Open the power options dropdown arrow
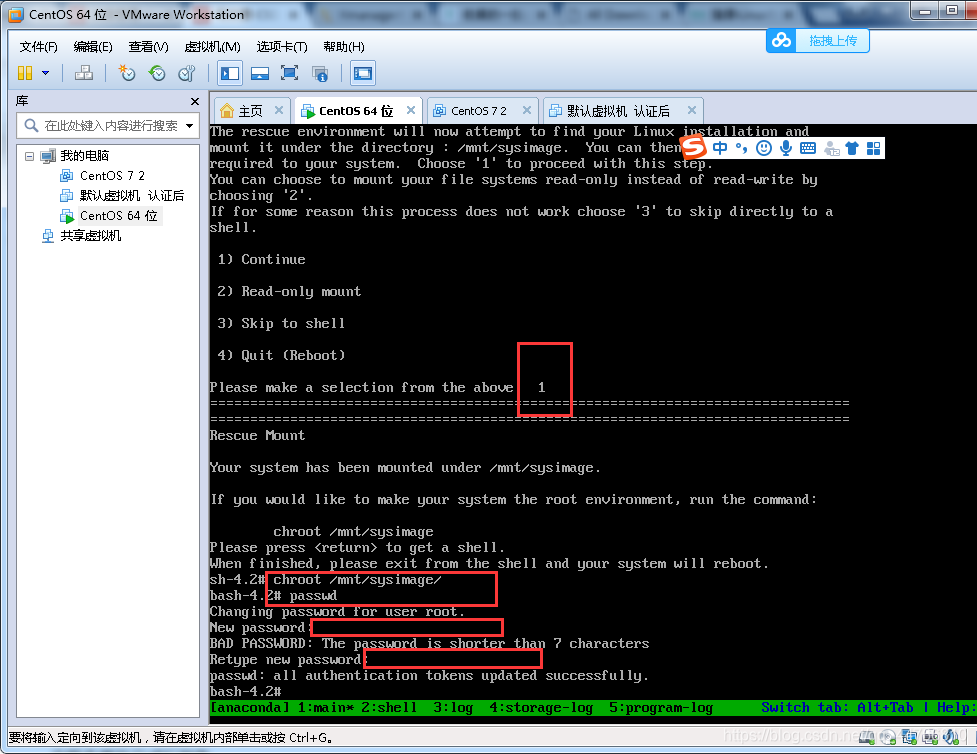The height and width of the screenshot is (754, 977). tap(45, 73)
